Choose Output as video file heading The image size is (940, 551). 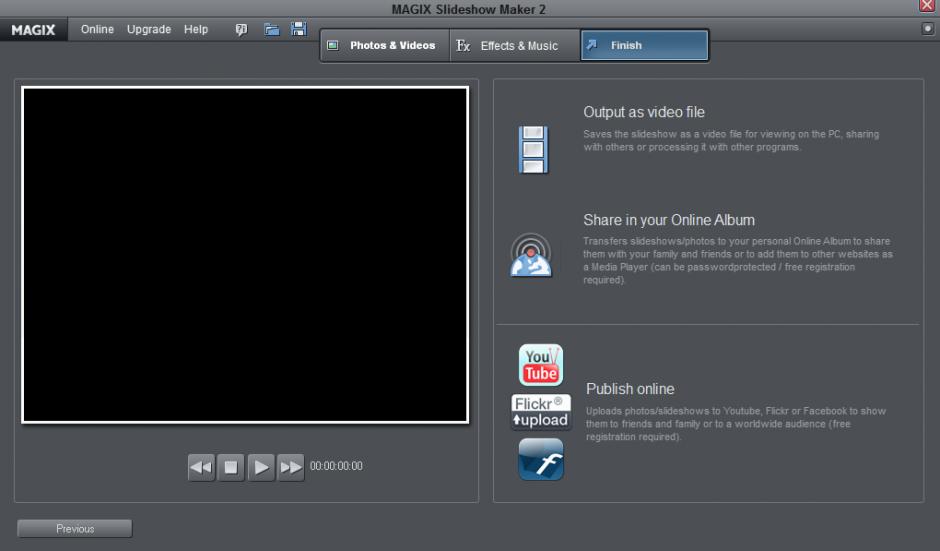[x=644, y=112]
